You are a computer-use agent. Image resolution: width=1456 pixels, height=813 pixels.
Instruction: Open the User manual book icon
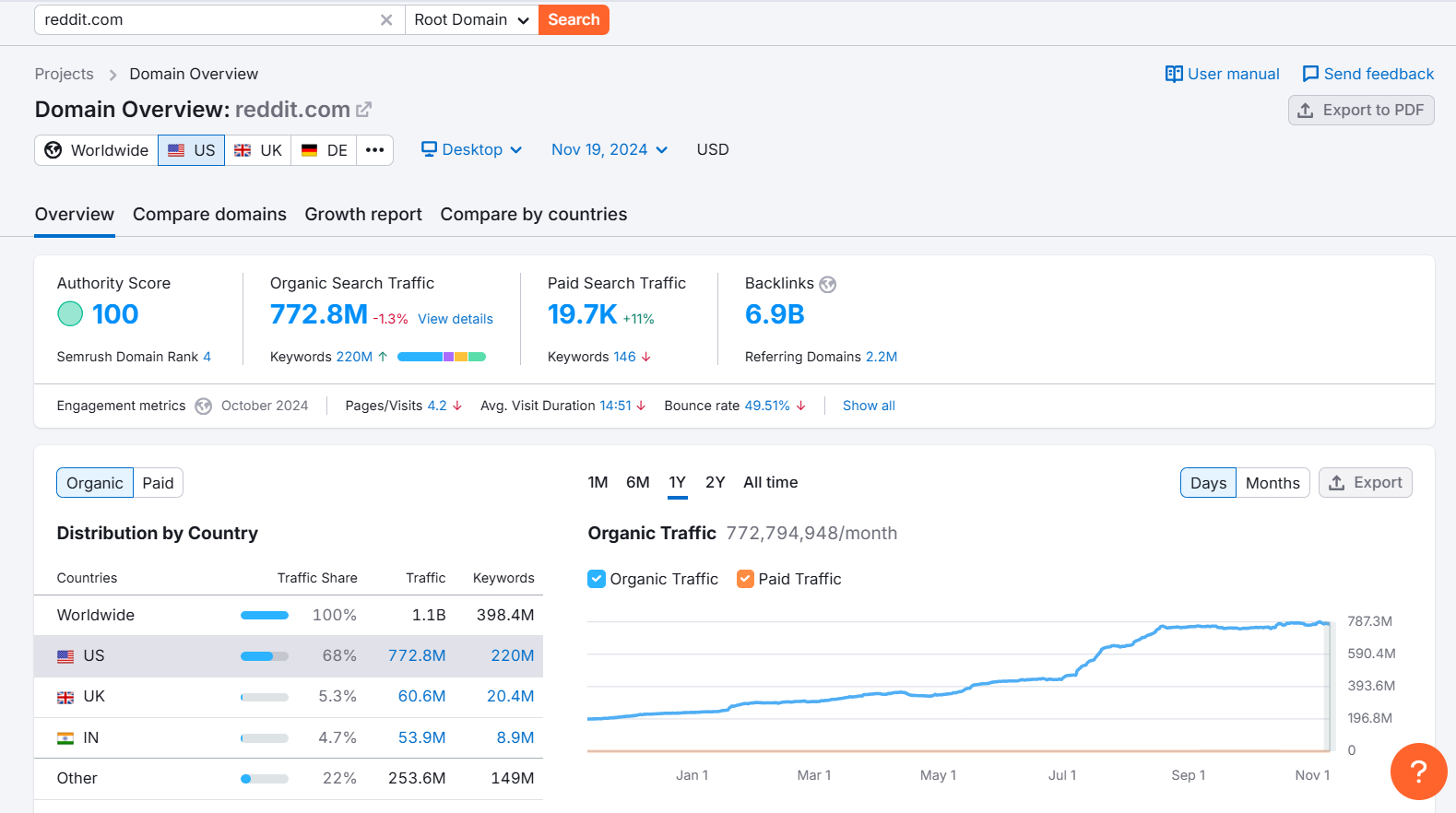click(x=1174, y=74)
